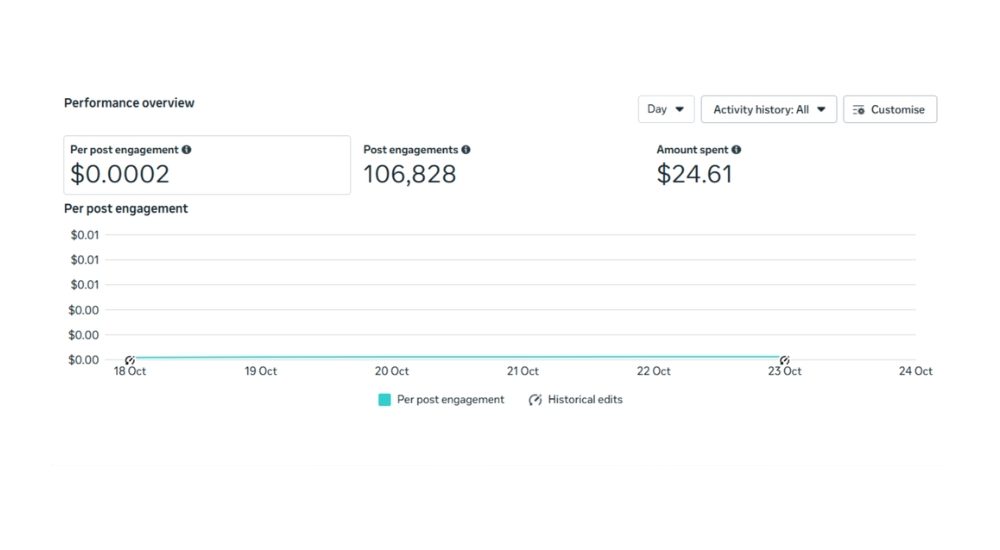Click the 106,828 post engagements value
This screenshot has width=1000, height=550.
[x=409, y=175]
